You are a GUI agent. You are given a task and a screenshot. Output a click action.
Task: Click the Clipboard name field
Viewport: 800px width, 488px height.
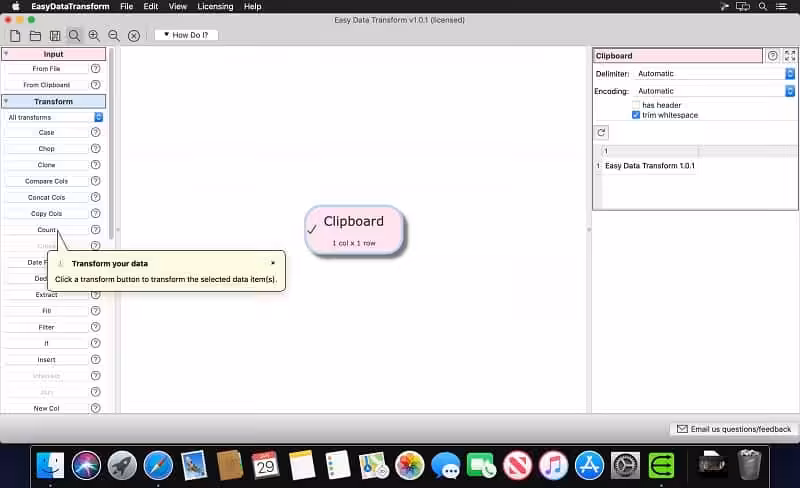[x=678, y=56]
